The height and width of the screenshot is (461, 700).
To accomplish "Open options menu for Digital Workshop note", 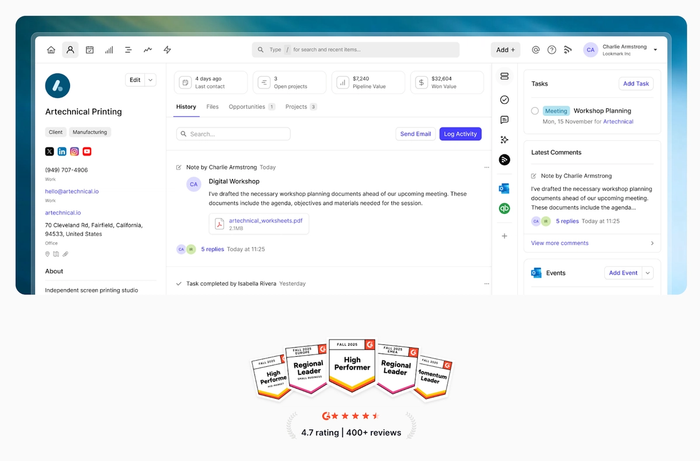I will tap(487, 167).
